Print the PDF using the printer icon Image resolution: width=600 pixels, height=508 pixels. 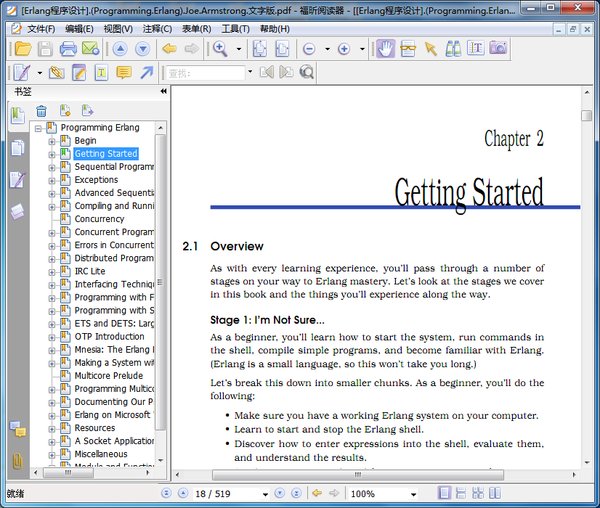68,49
